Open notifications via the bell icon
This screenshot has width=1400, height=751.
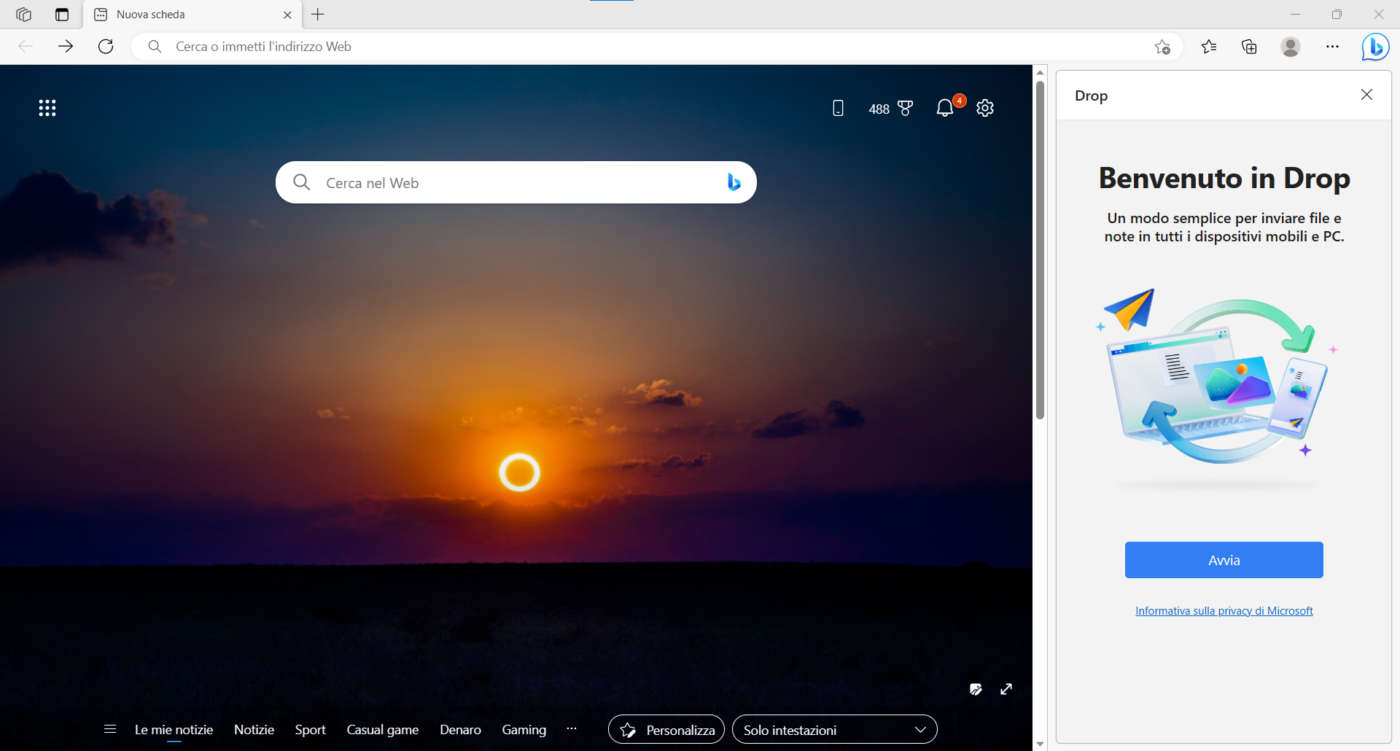coord(944,107)
